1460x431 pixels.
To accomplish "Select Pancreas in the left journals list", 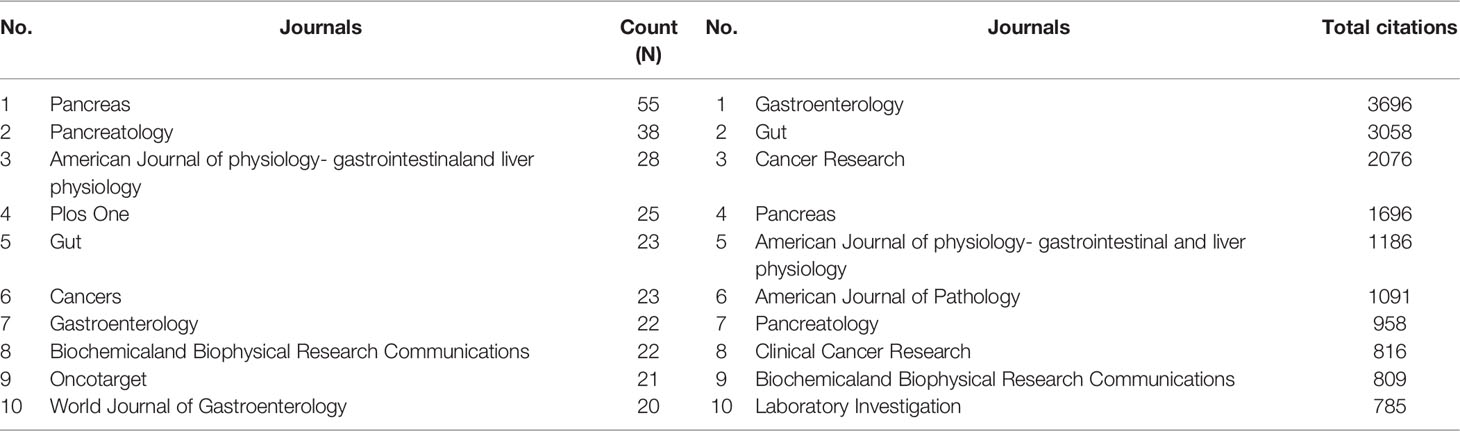I will click(x=90, y=104).
